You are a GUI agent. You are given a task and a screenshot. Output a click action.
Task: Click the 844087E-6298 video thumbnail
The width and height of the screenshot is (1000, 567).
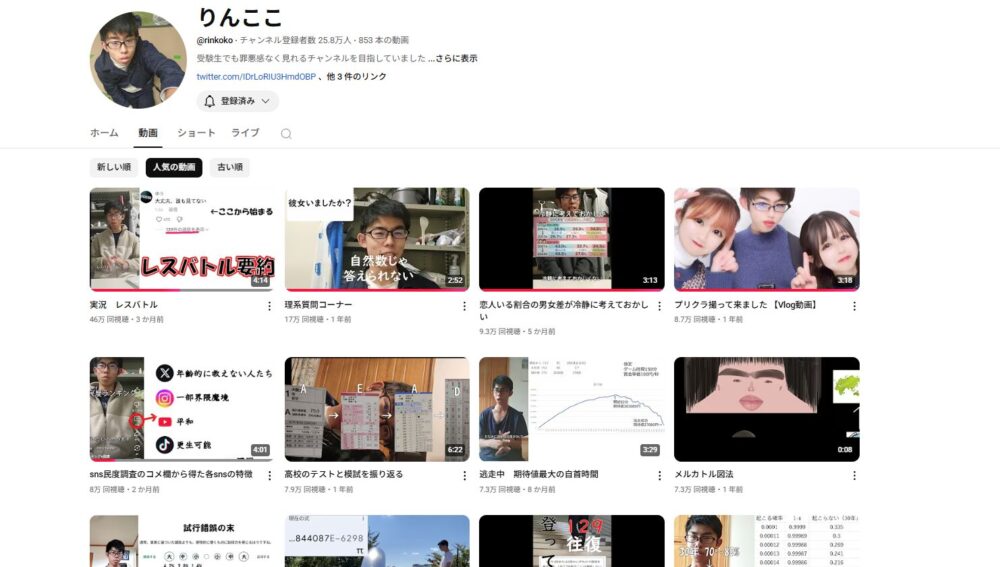point(377,541)
